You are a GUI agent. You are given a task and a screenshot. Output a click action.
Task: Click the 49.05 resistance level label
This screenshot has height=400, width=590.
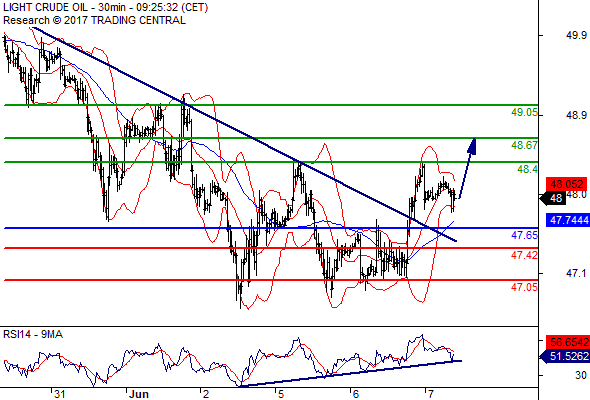(524, 112)
